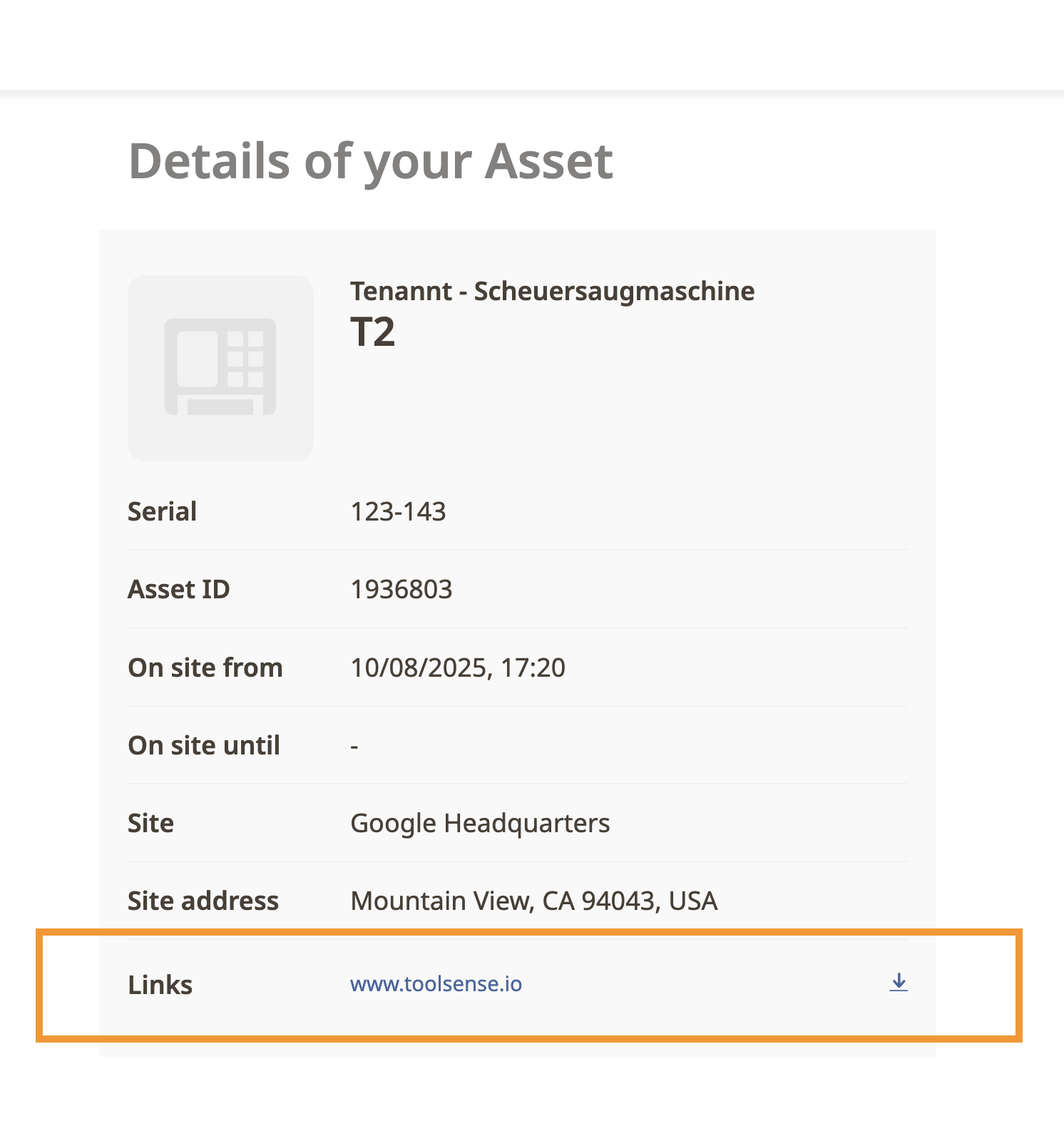Image resolution: width=1064 pixels, height=1121 pixels.
Task: Click the Serial field label
Action: click(x=162, y=511)
